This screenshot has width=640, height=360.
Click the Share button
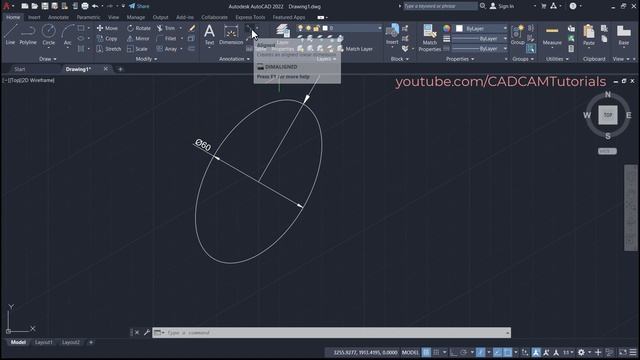139,6
